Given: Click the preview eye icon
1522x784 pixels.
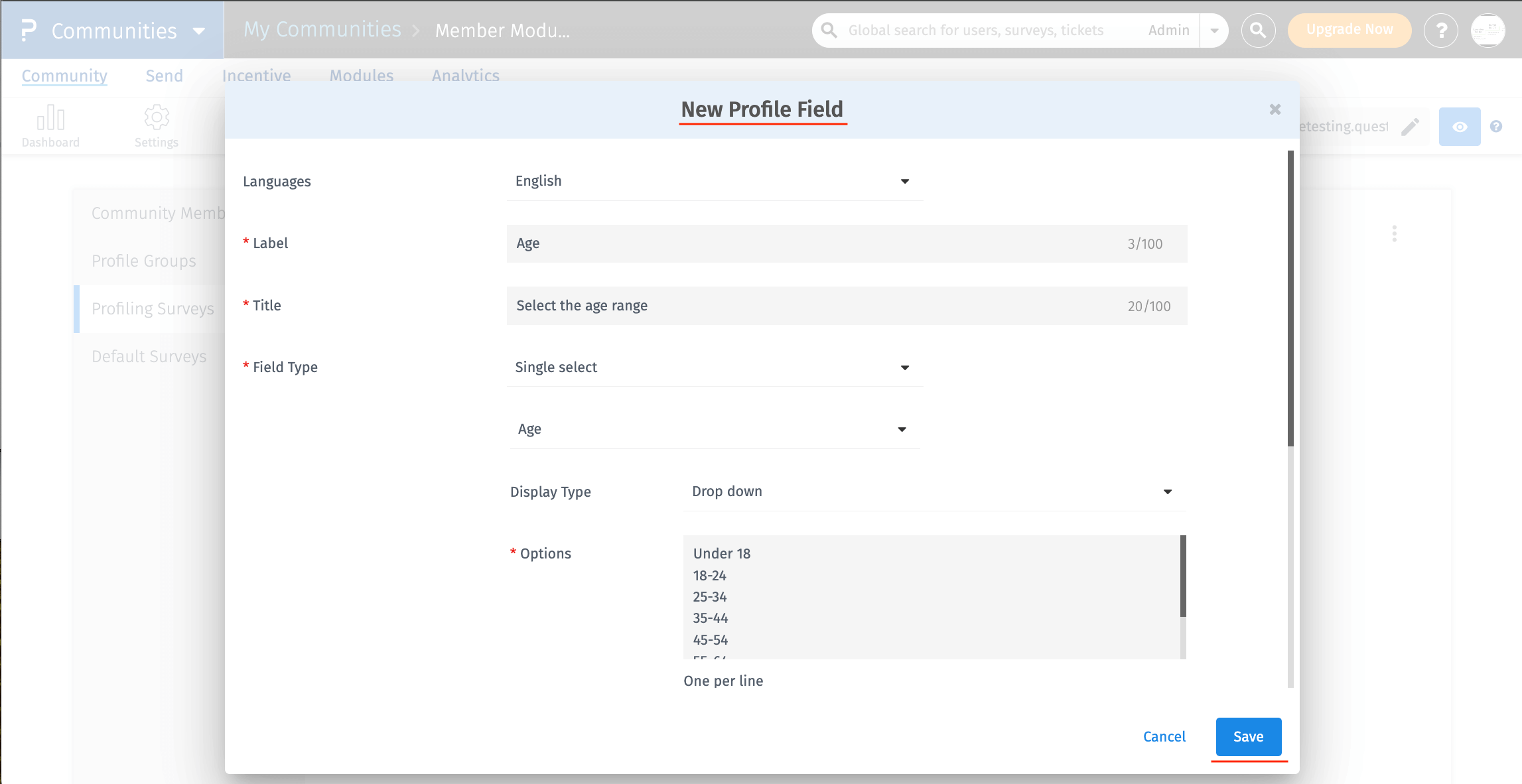Looking at the screenshot, I should pyautogui.click(x=1459, y=126).
